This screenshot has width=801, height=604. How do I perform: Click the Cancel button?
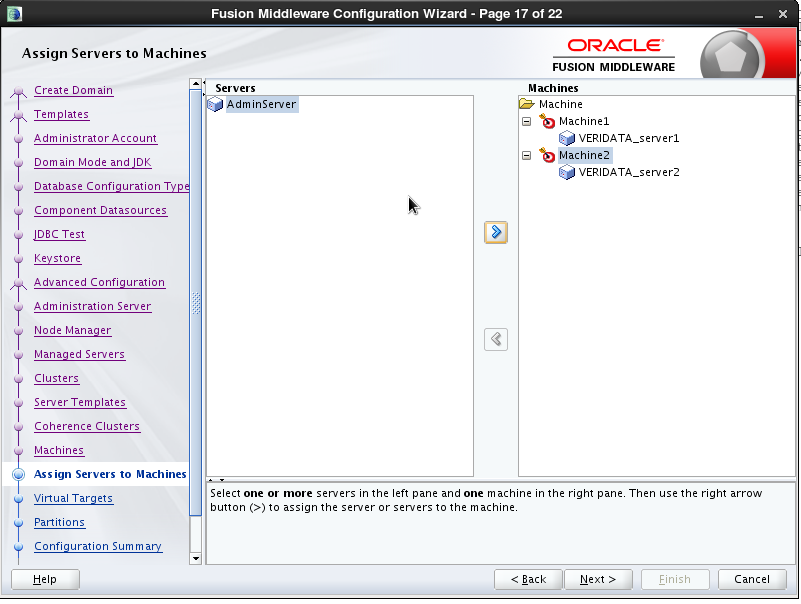[x=752, y=579]
